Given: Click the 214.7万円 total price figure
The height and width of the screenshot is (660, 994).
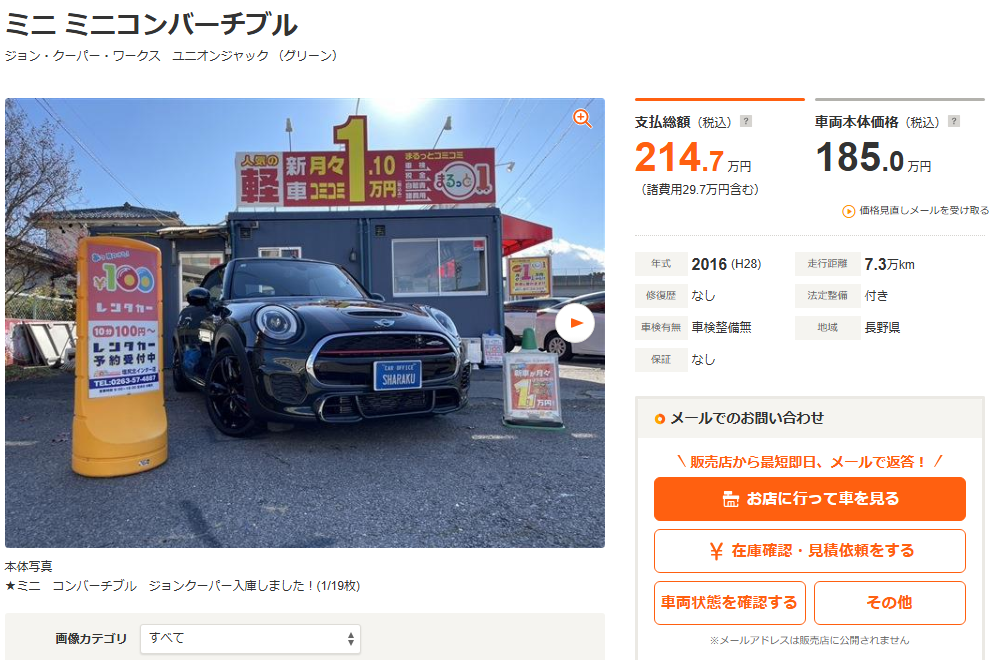Looking at the screenshot, I should (x=693, y=157).
